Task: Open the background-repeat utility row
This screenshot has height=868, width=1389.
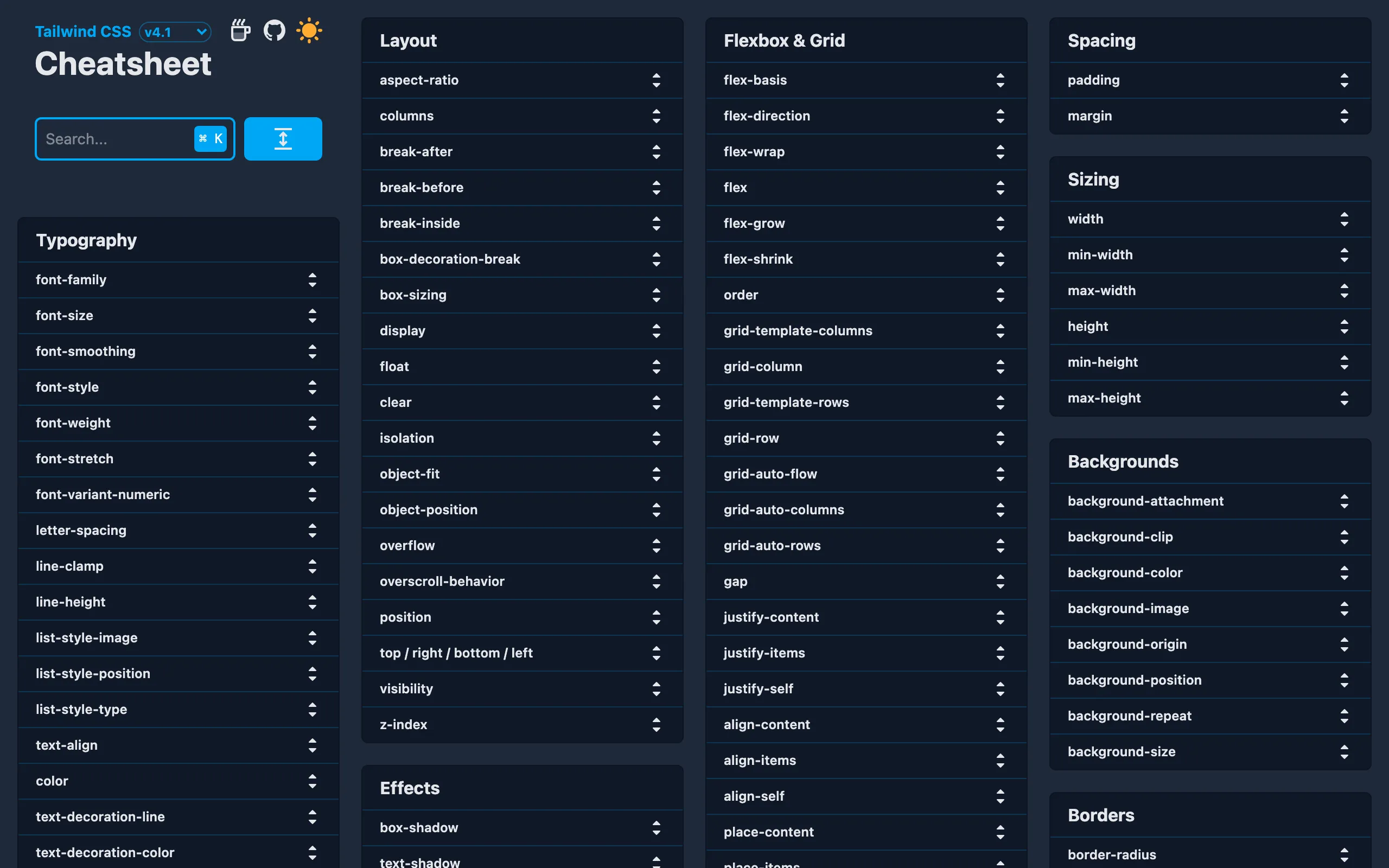Action: point(1210,716)
